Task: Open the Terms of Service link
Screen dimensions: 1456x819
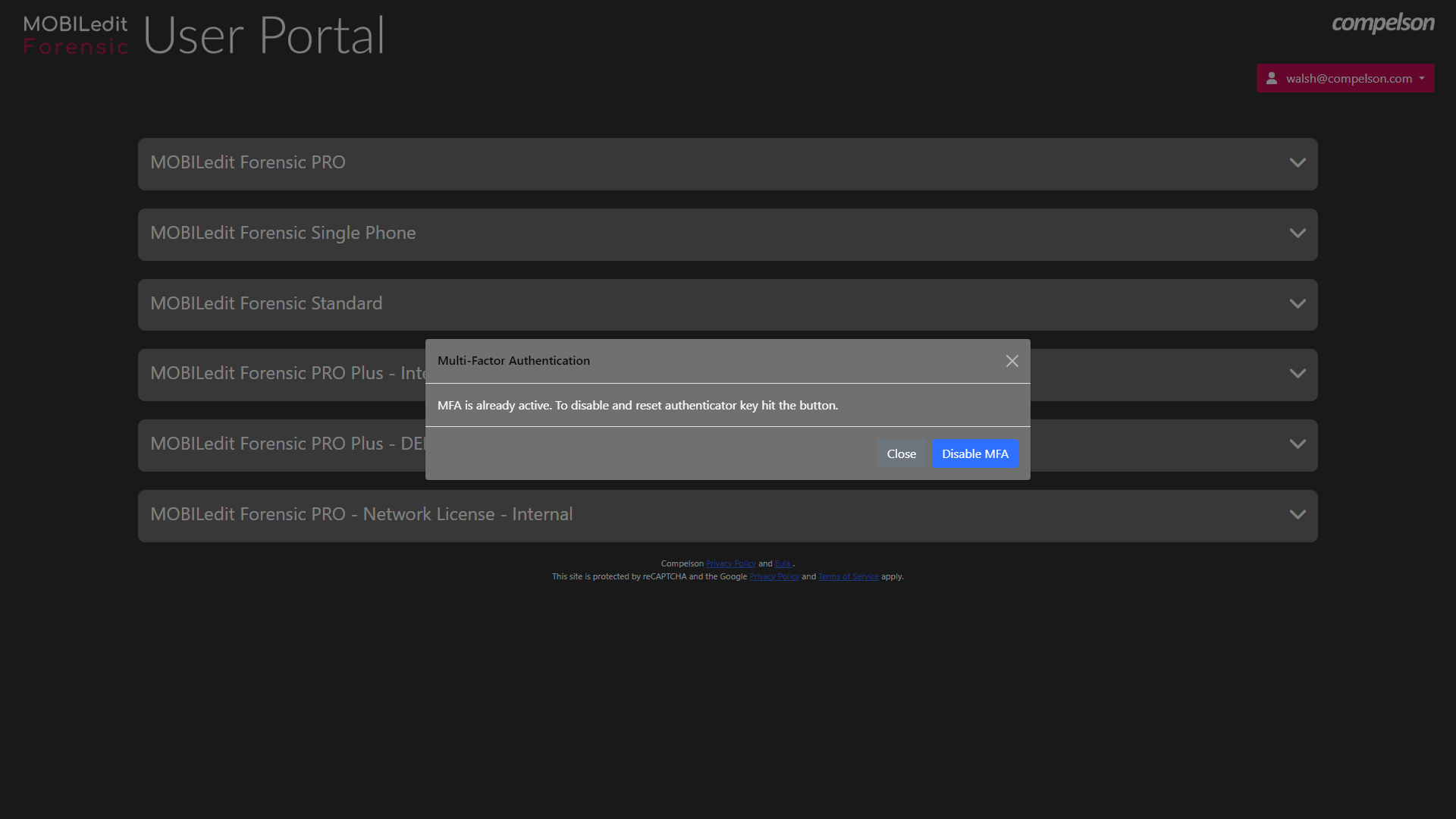Action: click(848, 576)
